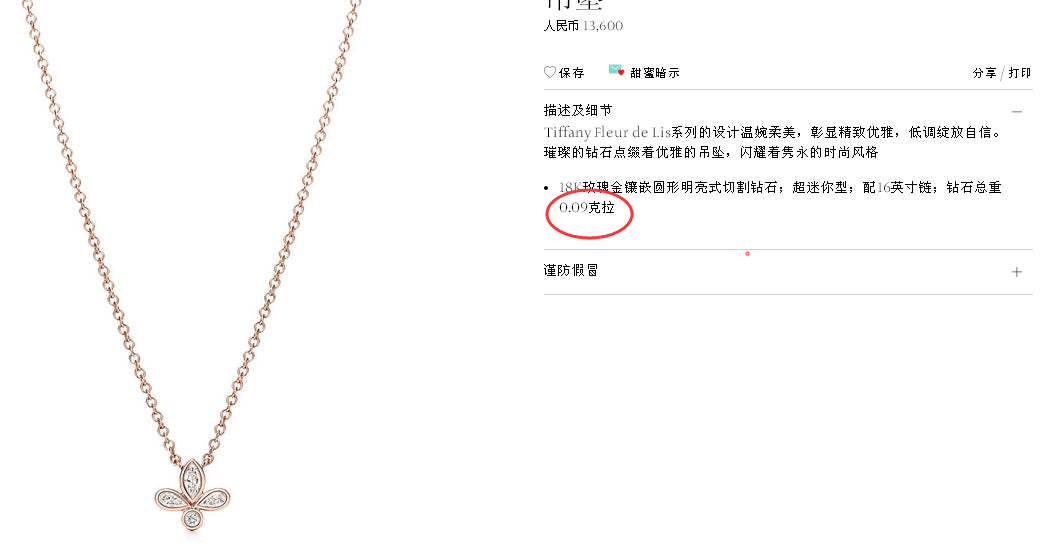Click the fleur de lis pendant image
This screenshot has height=557, width=1060.
pos(193,495)
